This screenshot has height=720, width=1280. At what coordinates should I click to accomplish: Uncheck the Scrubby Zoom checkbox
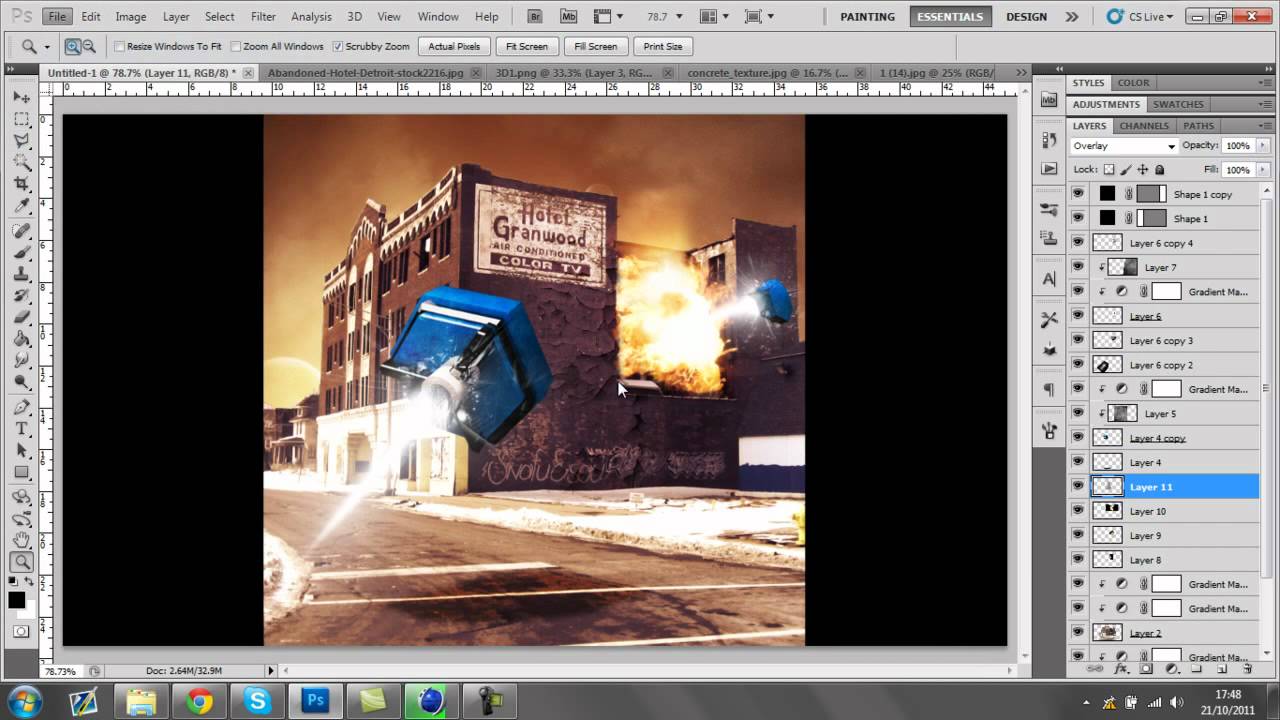coord(338,46)
